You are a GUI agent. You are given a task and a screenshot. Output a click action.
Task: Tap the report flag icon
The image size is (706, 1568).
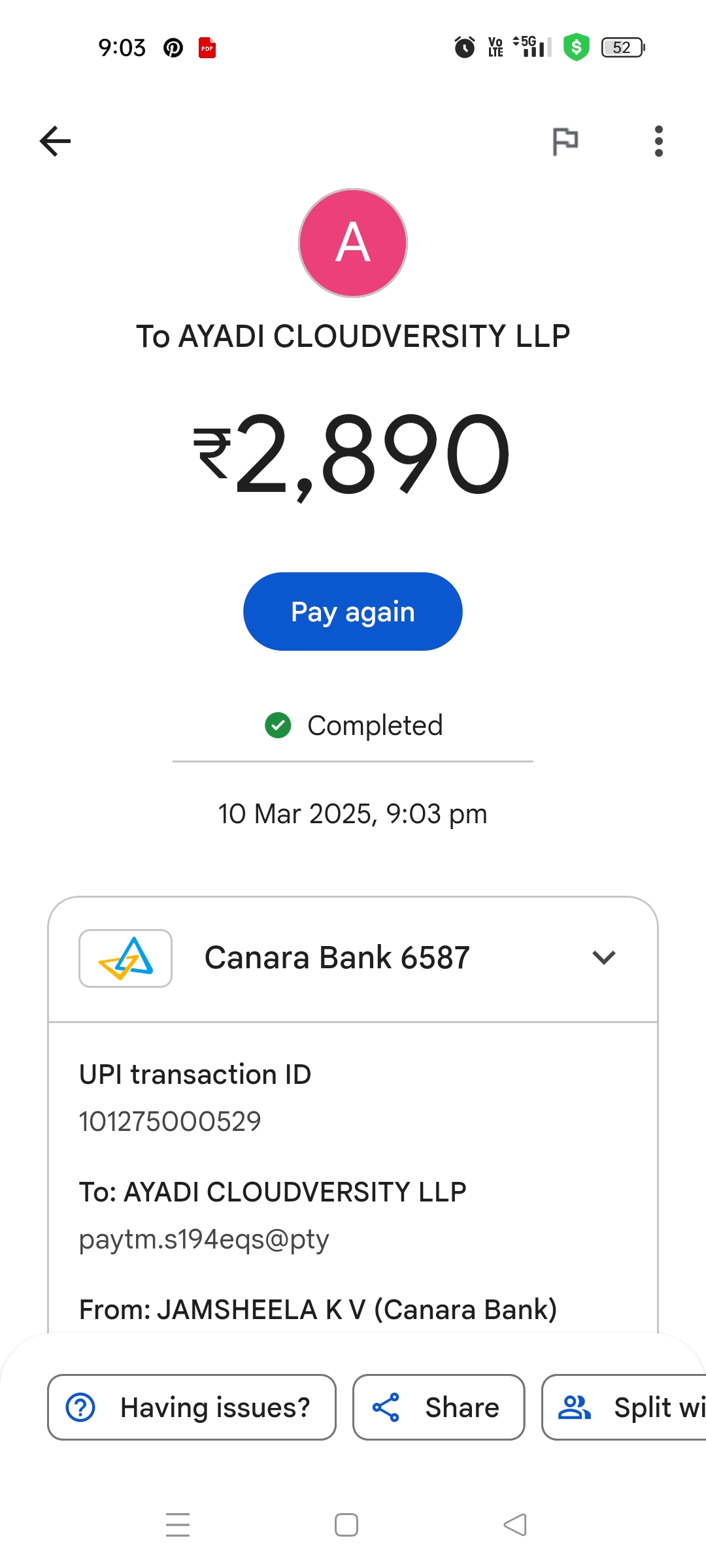tap(565, 141)
